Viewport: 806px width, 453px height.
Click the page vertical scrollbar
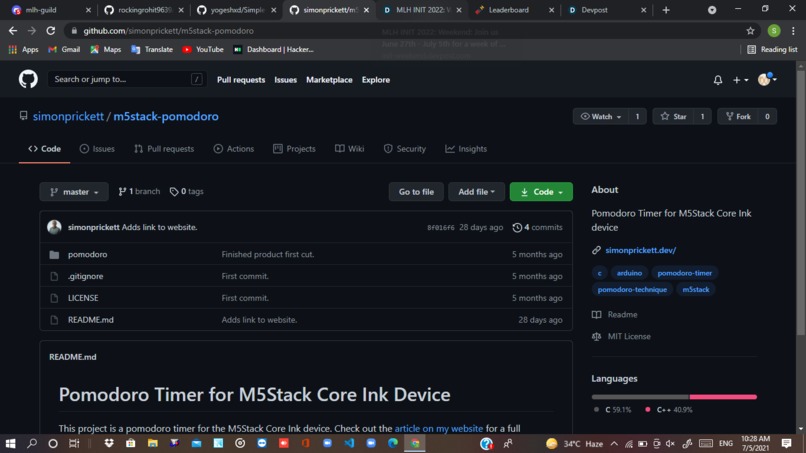click(801, 203)
